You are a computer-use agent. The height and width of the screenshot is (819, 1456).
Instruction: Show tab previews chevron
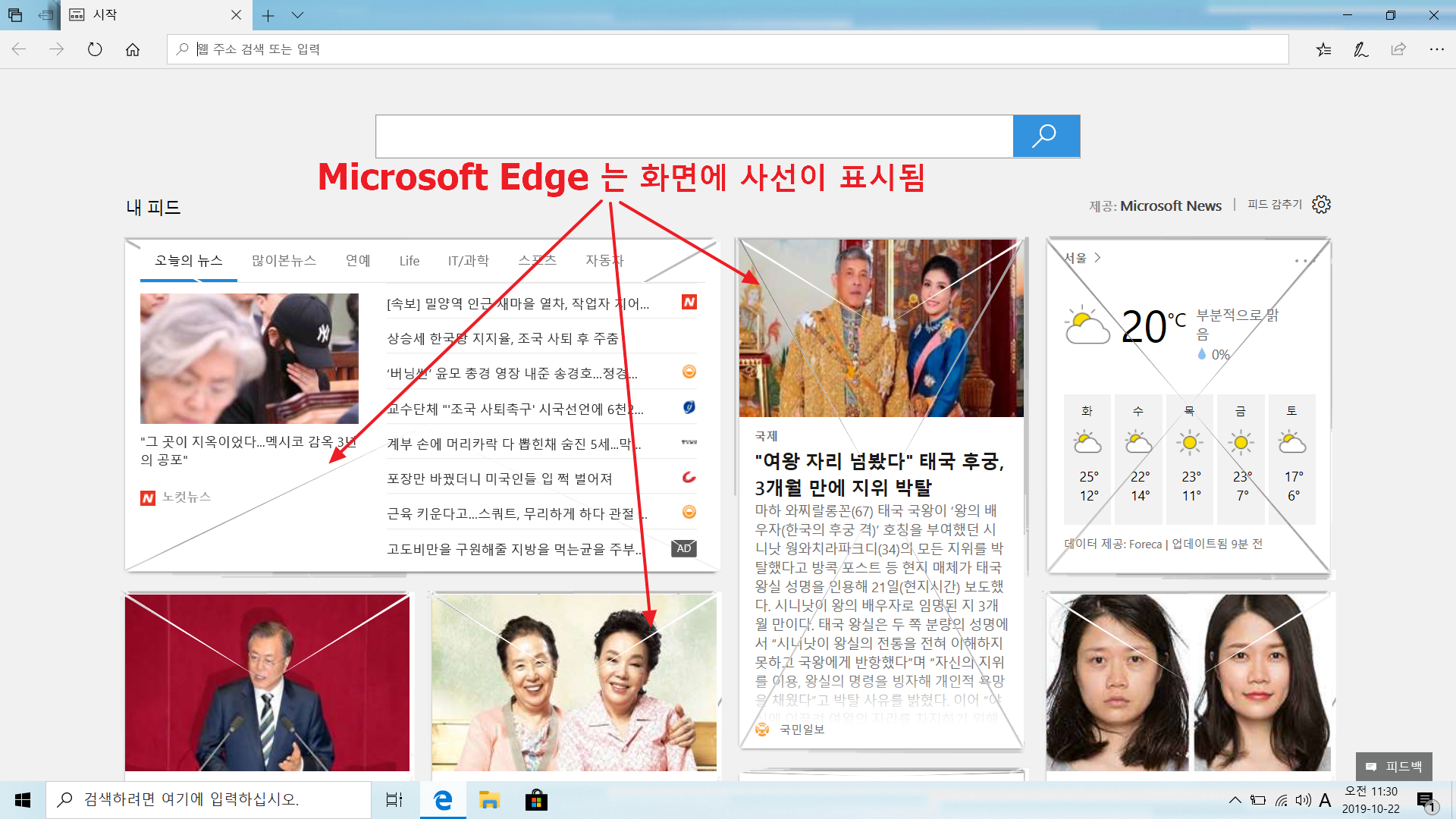tap(297, 15)
